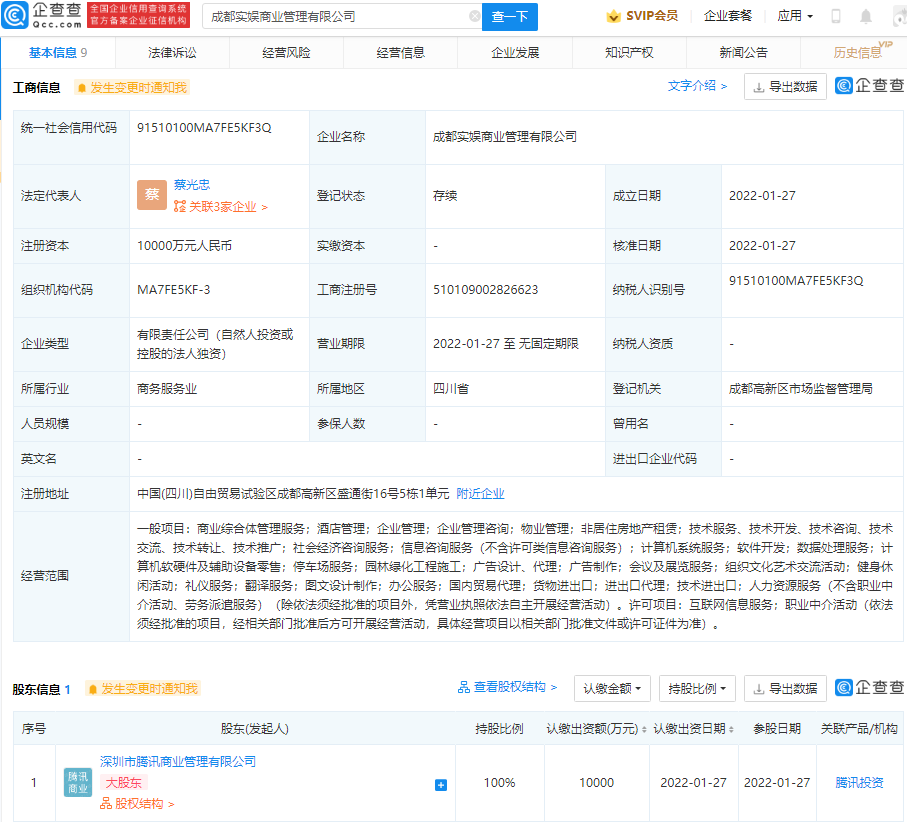Viewport: 907px width, 822px height.
Task: Select the 认缴金额 view toggle
Action: pos(611,689)
